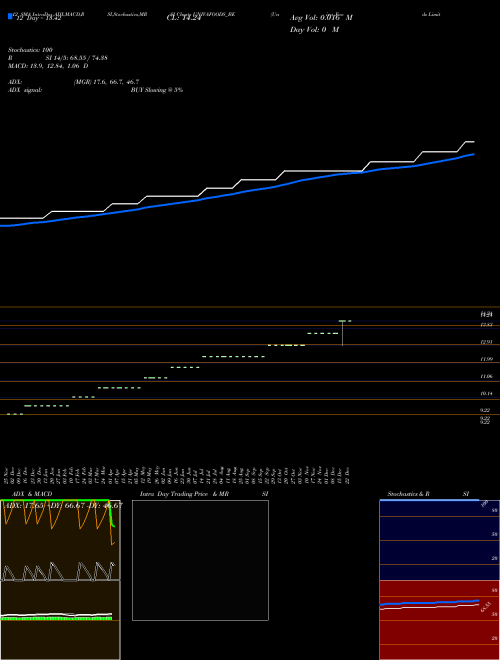This screenshot has width=500, height=660.
Task: Click the 10.14 price axis label
Action: (x=487, y=394)
